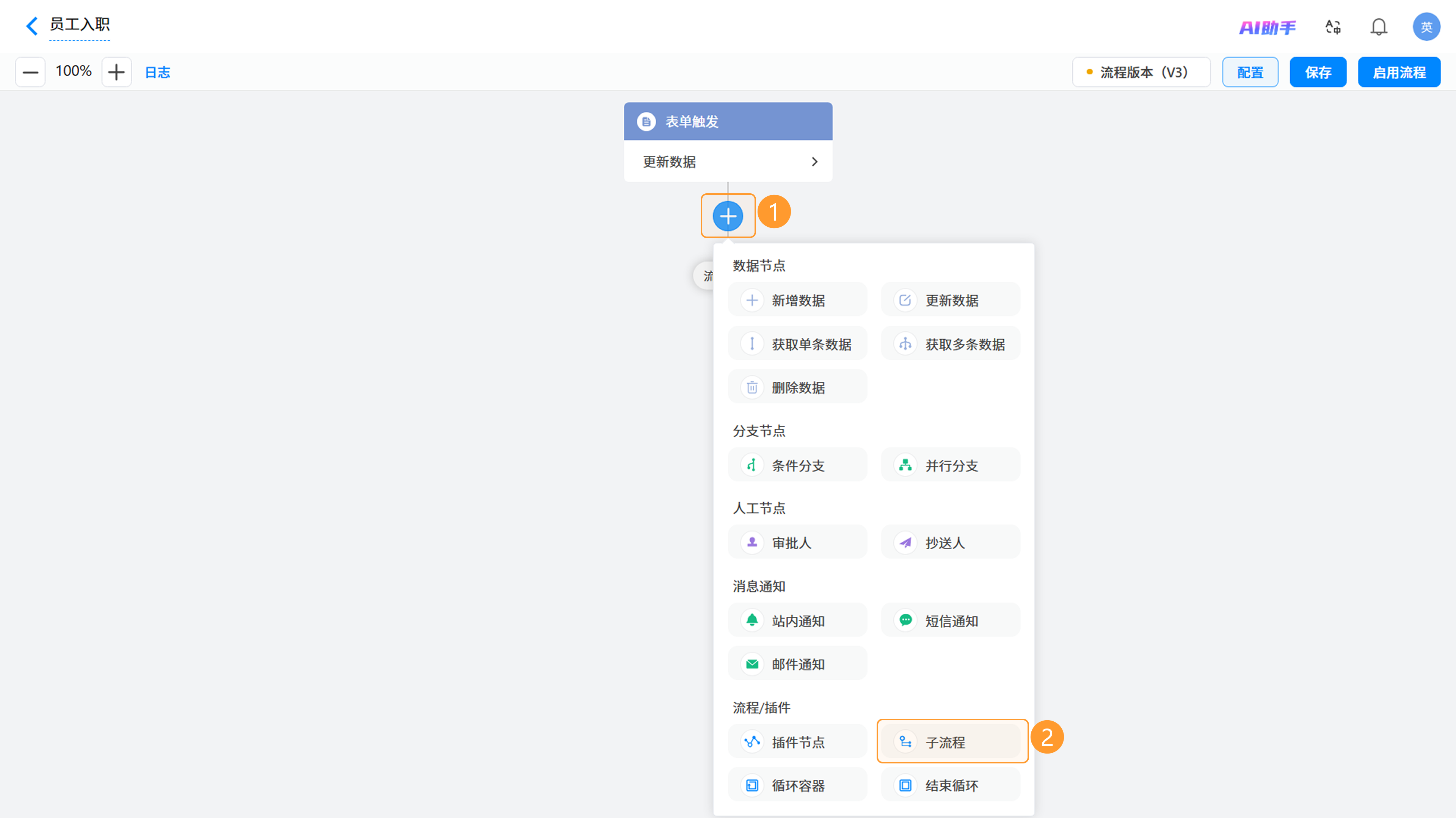Open the 日志 log link
This screenshot has height=818, width=1456.
coord(158,72)
